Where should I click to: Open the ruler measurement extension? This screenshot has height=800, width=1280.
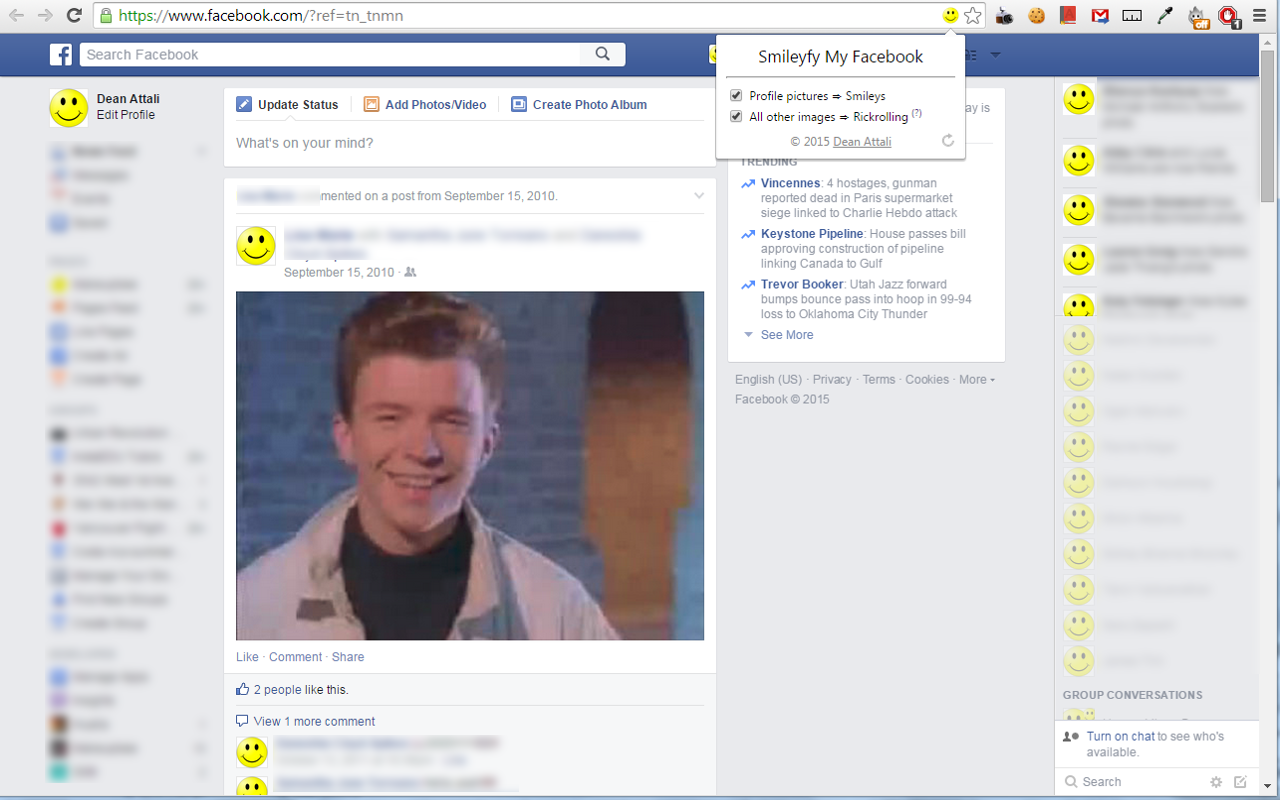coord(1132,15)
